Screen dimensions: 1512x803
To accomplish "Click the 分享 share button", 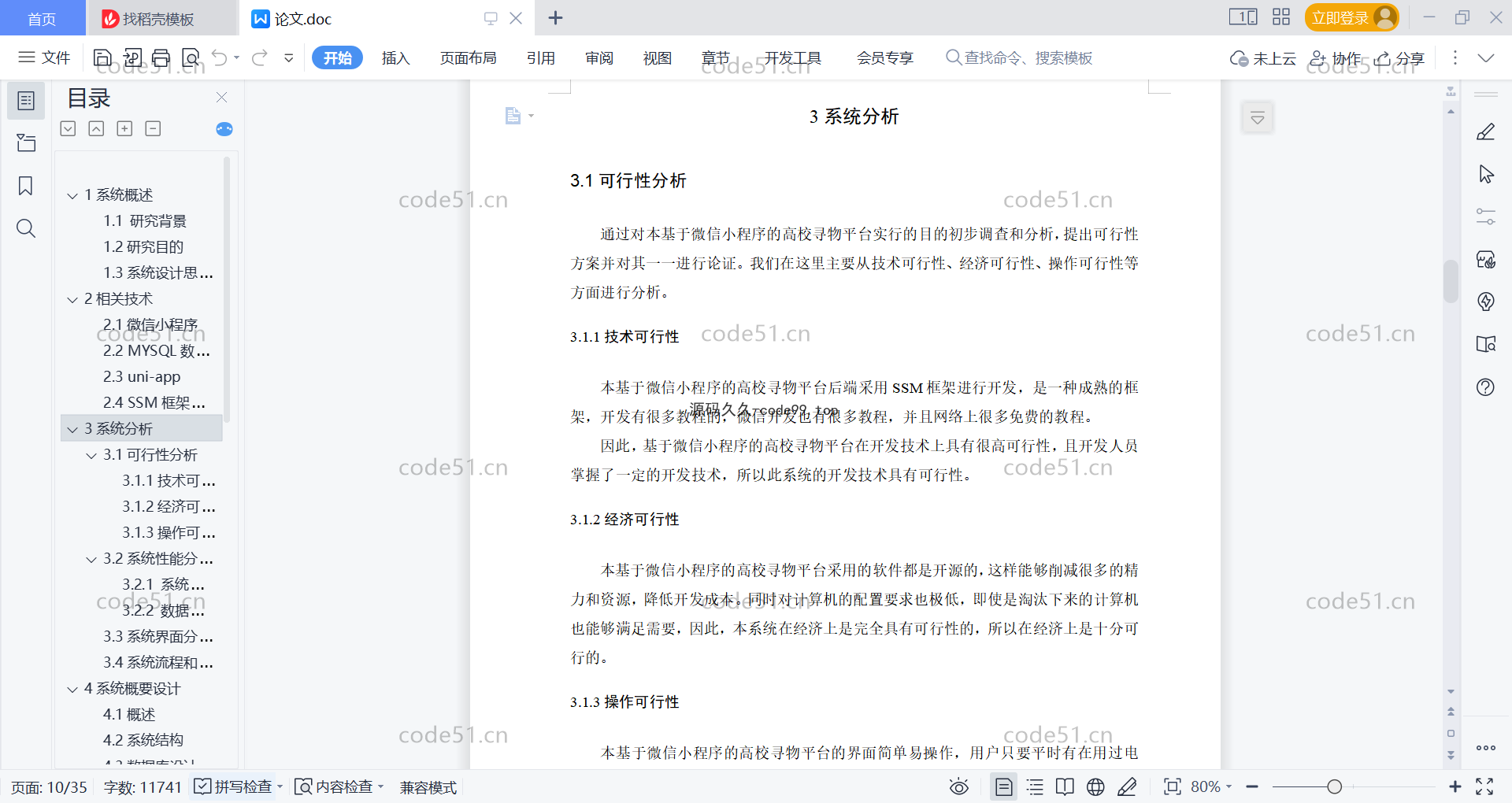I will click(1399, 58).
